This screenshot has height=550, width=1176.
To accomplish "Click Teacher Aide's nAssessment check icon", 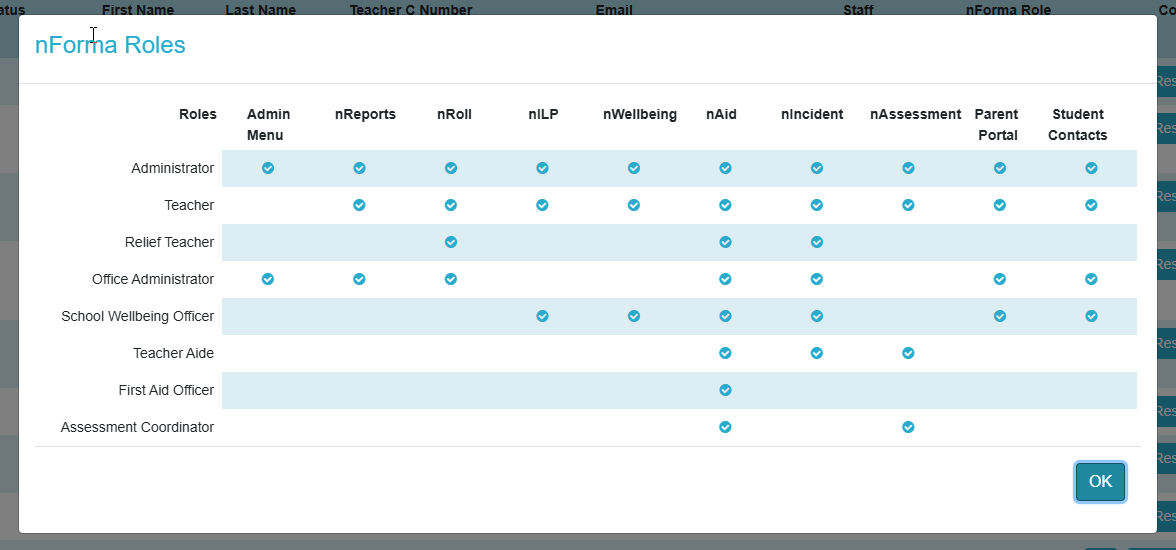I will point(908,353).
